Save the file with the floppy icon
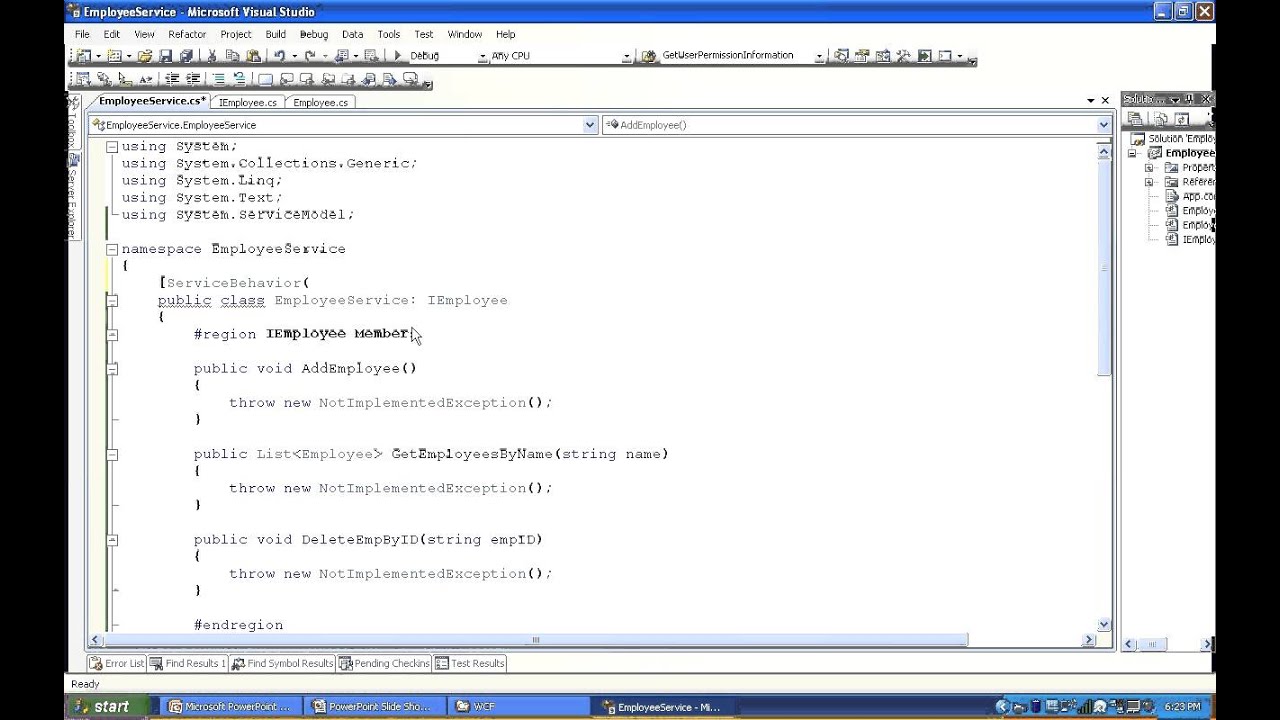The width and height of the screenshot is (1280, 720). tap(165, 56)
